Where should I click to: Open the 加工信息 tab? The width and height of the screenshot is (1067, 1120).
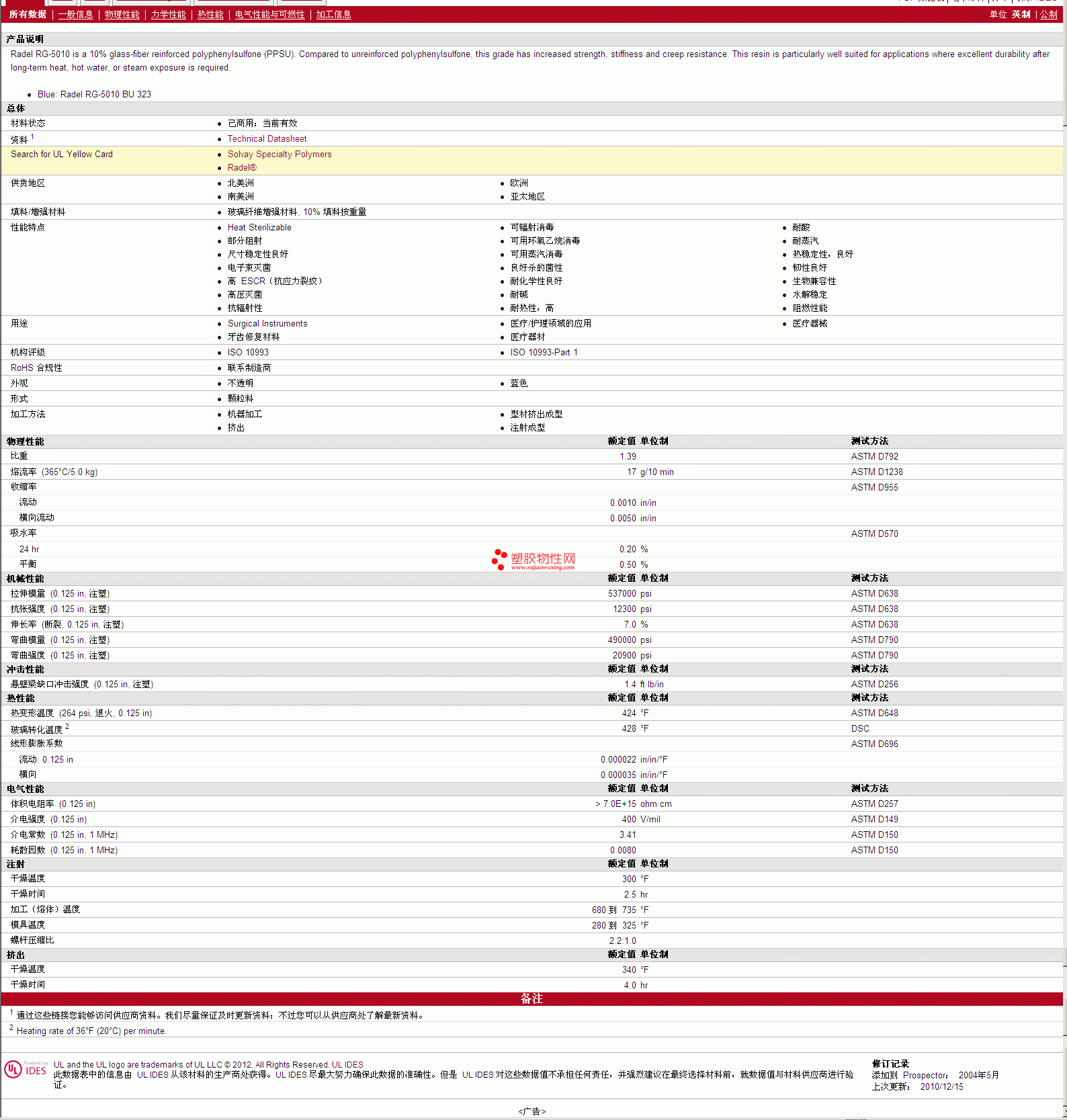[333, 14]
